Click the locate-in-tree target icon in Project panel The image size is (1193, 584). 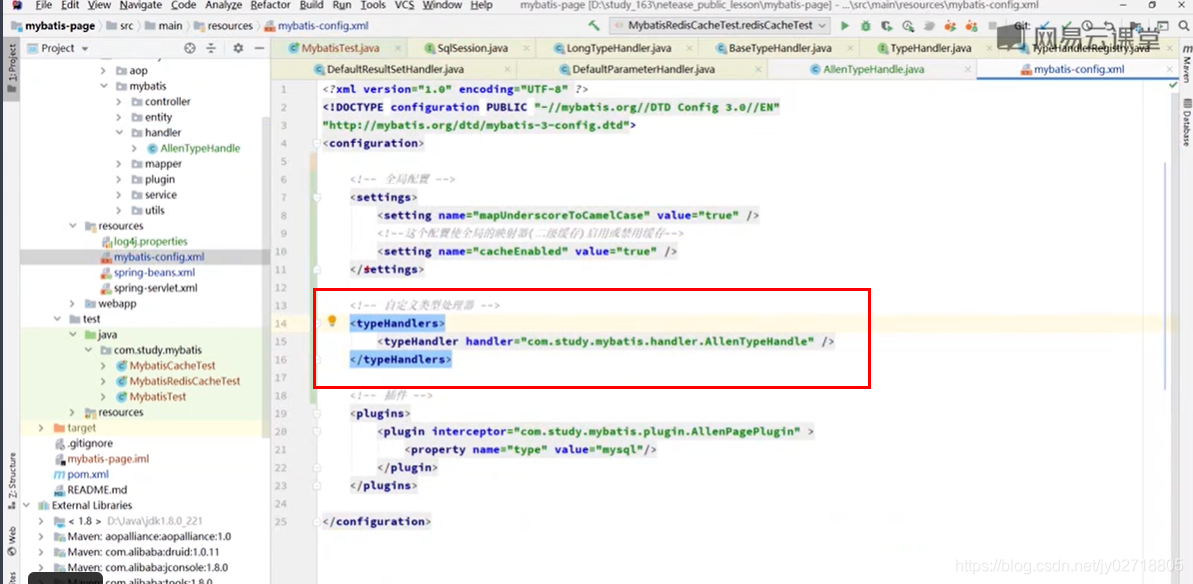[x=190, y=48]
